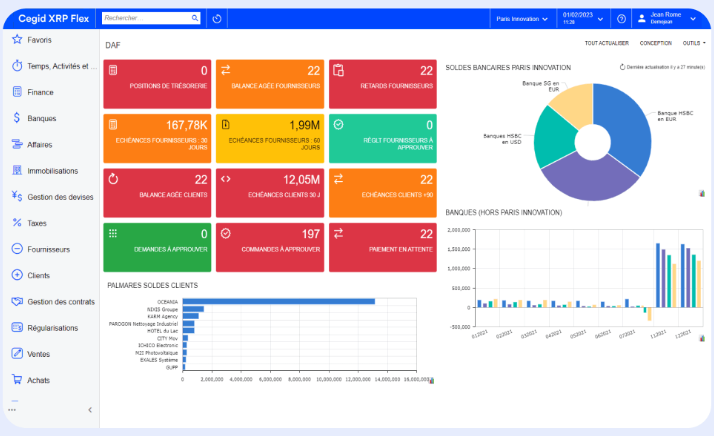
Task: Open the Balance Agée Clients tile
Action: pyautogui.click(x=157, y=193)
